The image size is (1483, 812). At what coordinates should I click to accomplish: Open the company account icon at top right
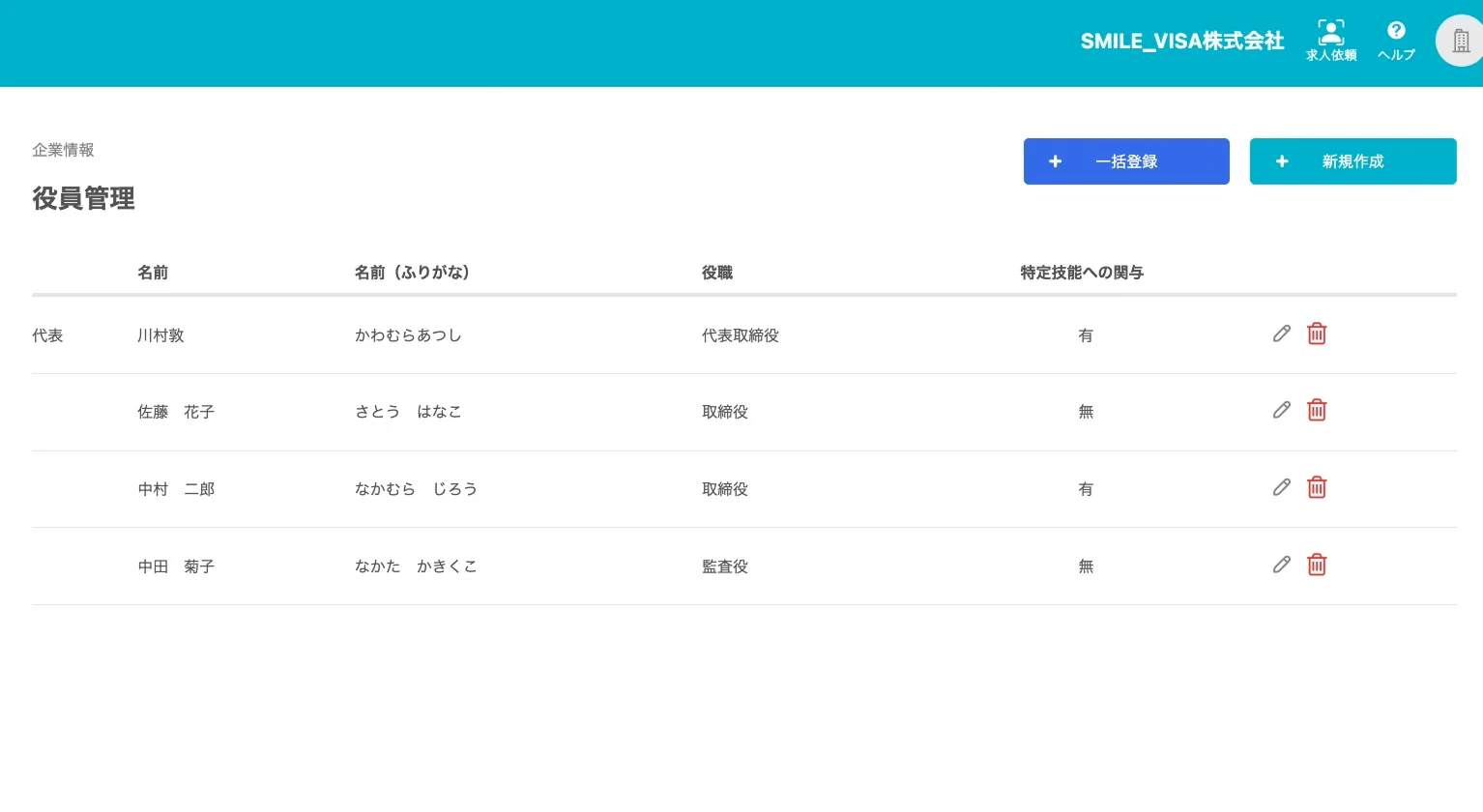pos(1460,40)
